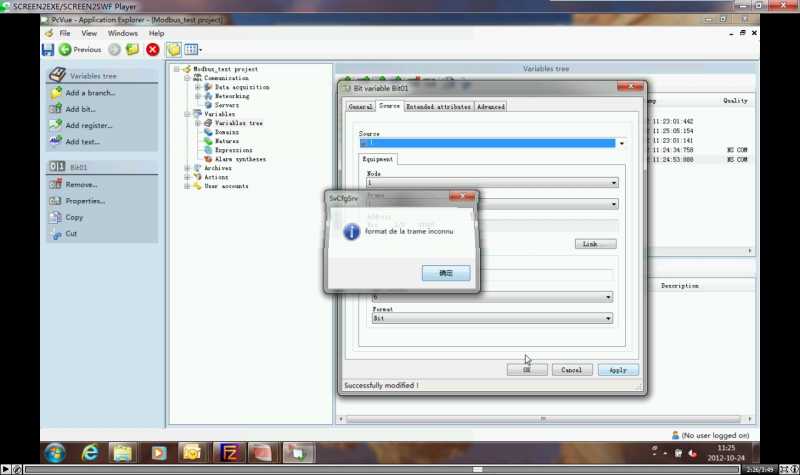Click the blue Save disk icon in toolbar
The width and height of the screenshot is (800, 475).
click(x=48, y=49)
